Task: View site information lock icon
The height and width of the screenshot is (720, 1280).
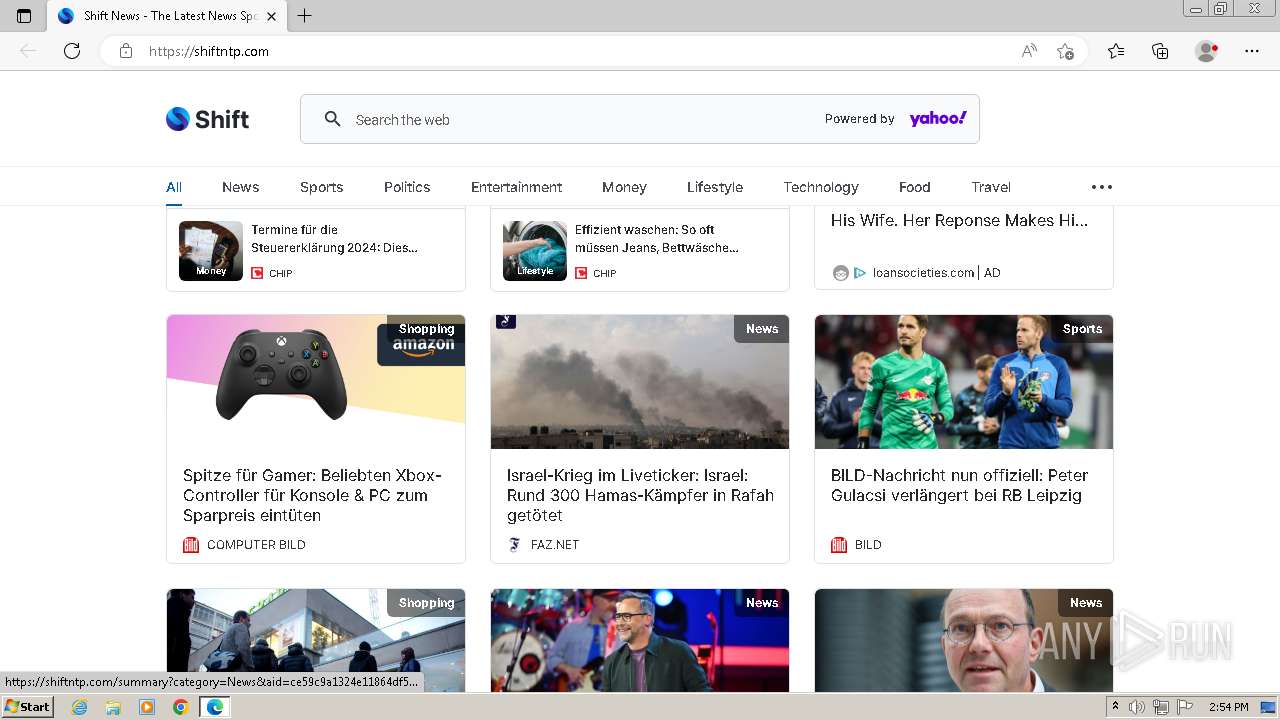Action: (126, 51)
